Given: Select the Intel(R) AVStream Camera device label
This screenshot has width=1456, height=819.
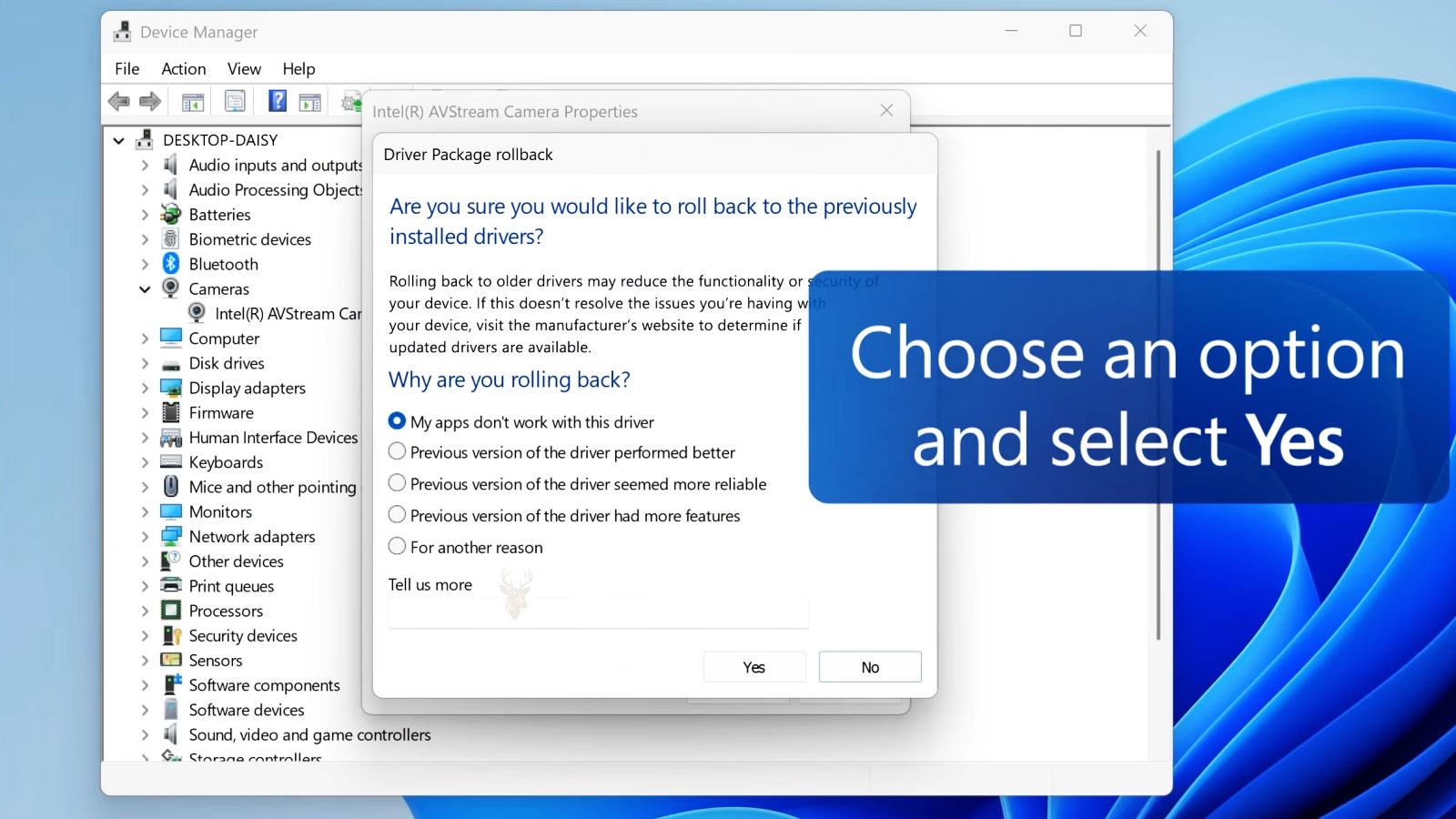Looking at the screenshot, I should (x=288, y=314).
